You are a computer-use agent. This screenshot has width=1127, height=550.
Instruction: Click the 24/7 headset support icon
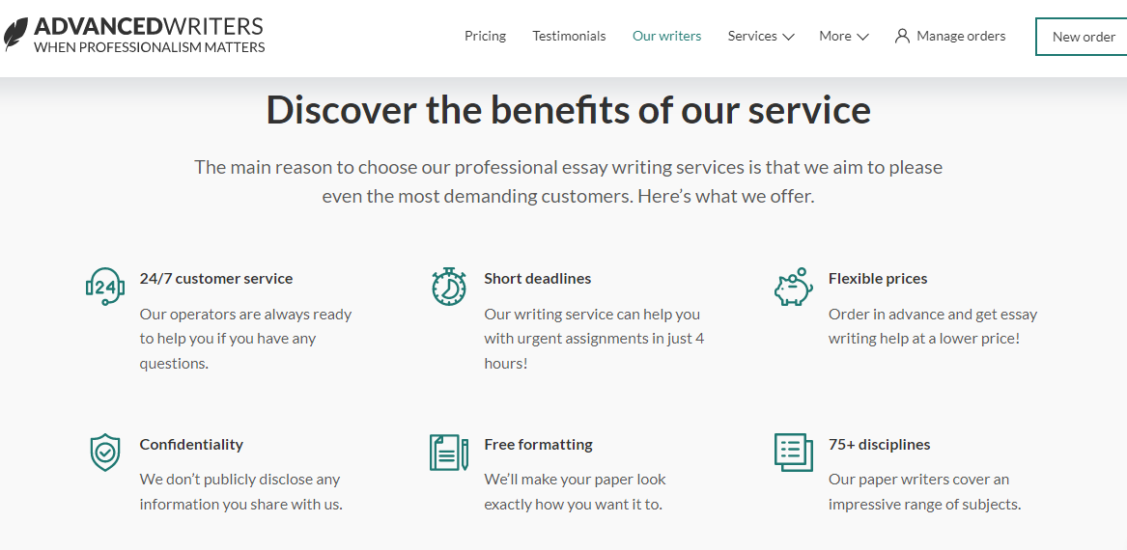(x=105, y=286)
